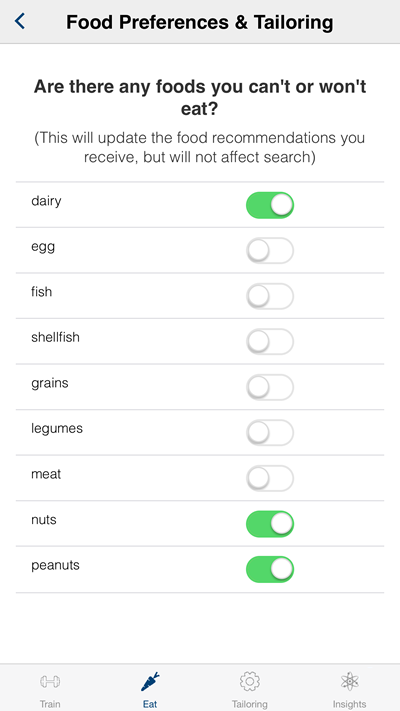Switch on the grains toggle
400x711 pixels.
[x=270, y=387]
